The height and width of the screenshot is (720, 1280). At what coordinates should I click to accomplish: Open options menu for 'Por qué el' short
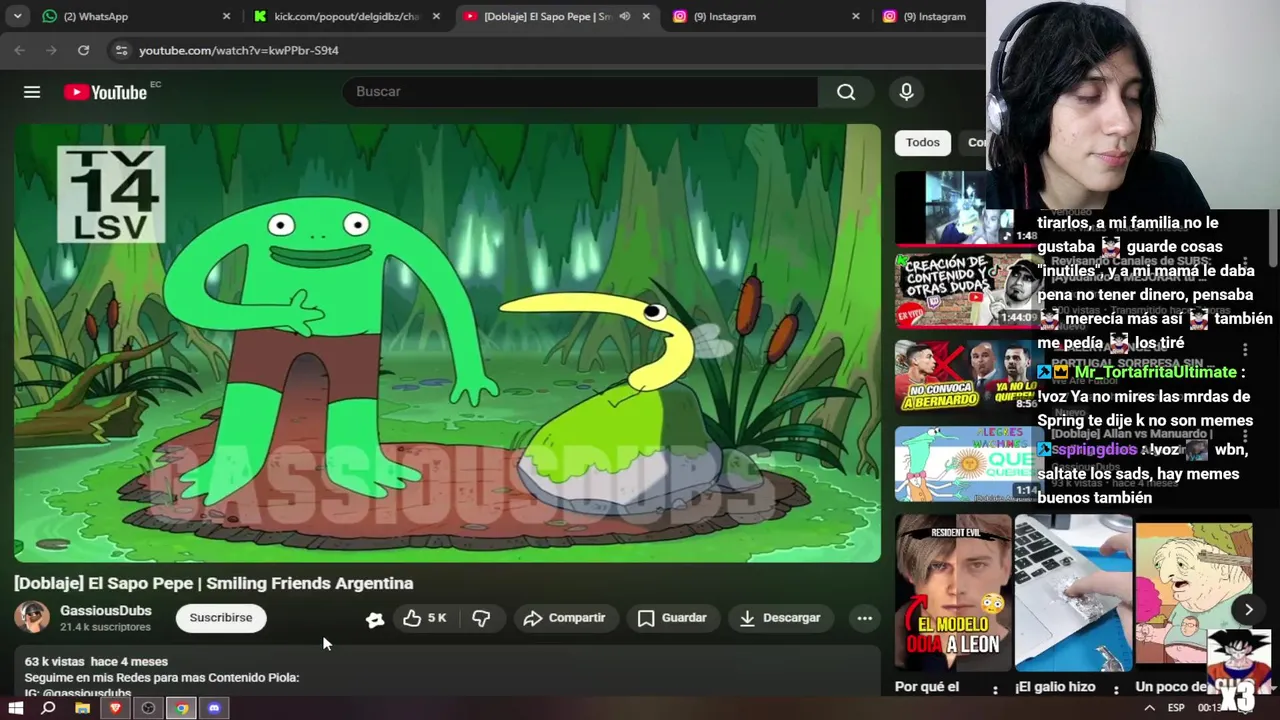coord(995,689)
